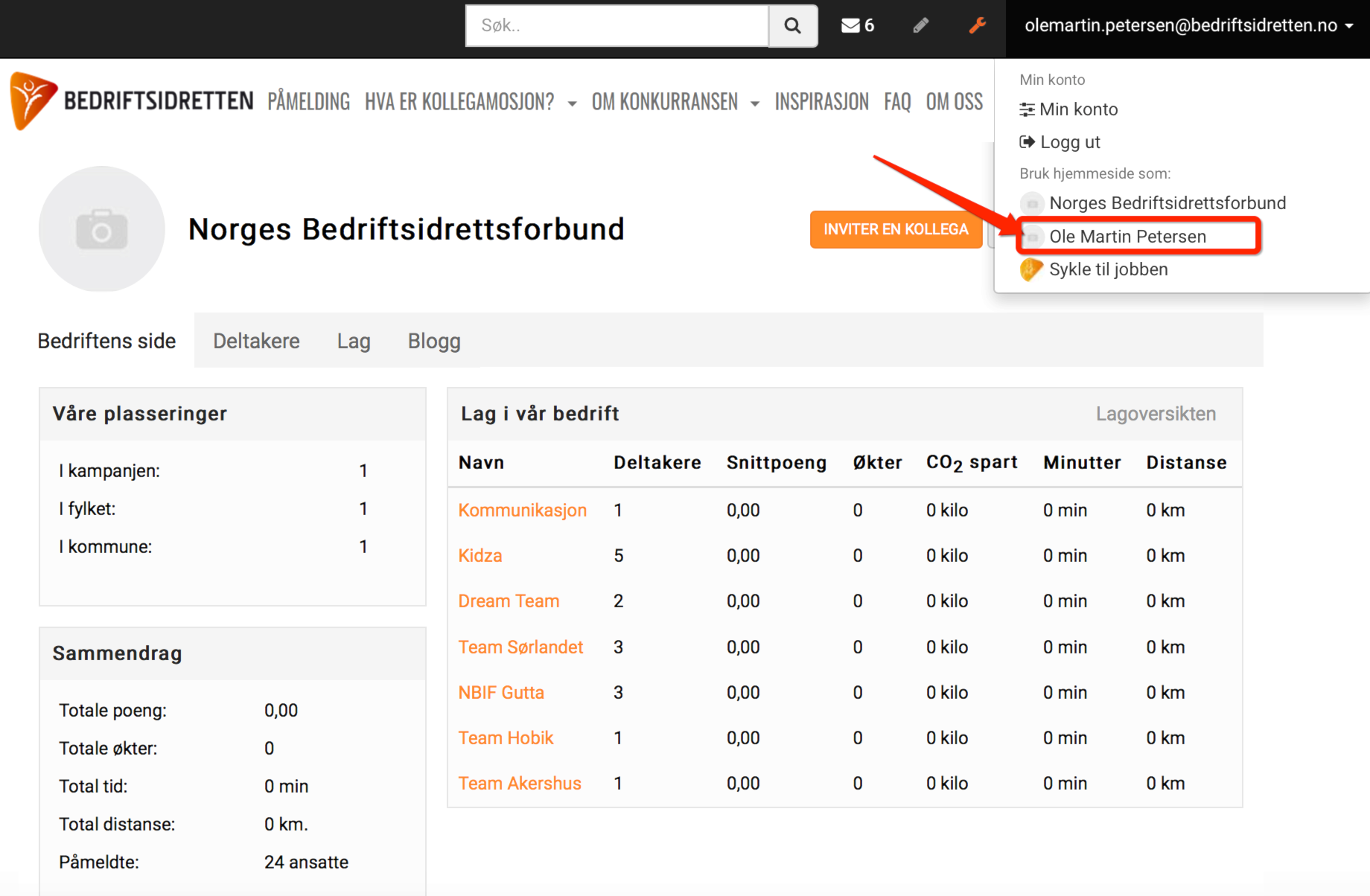Open the messages envelope icon

850,26
